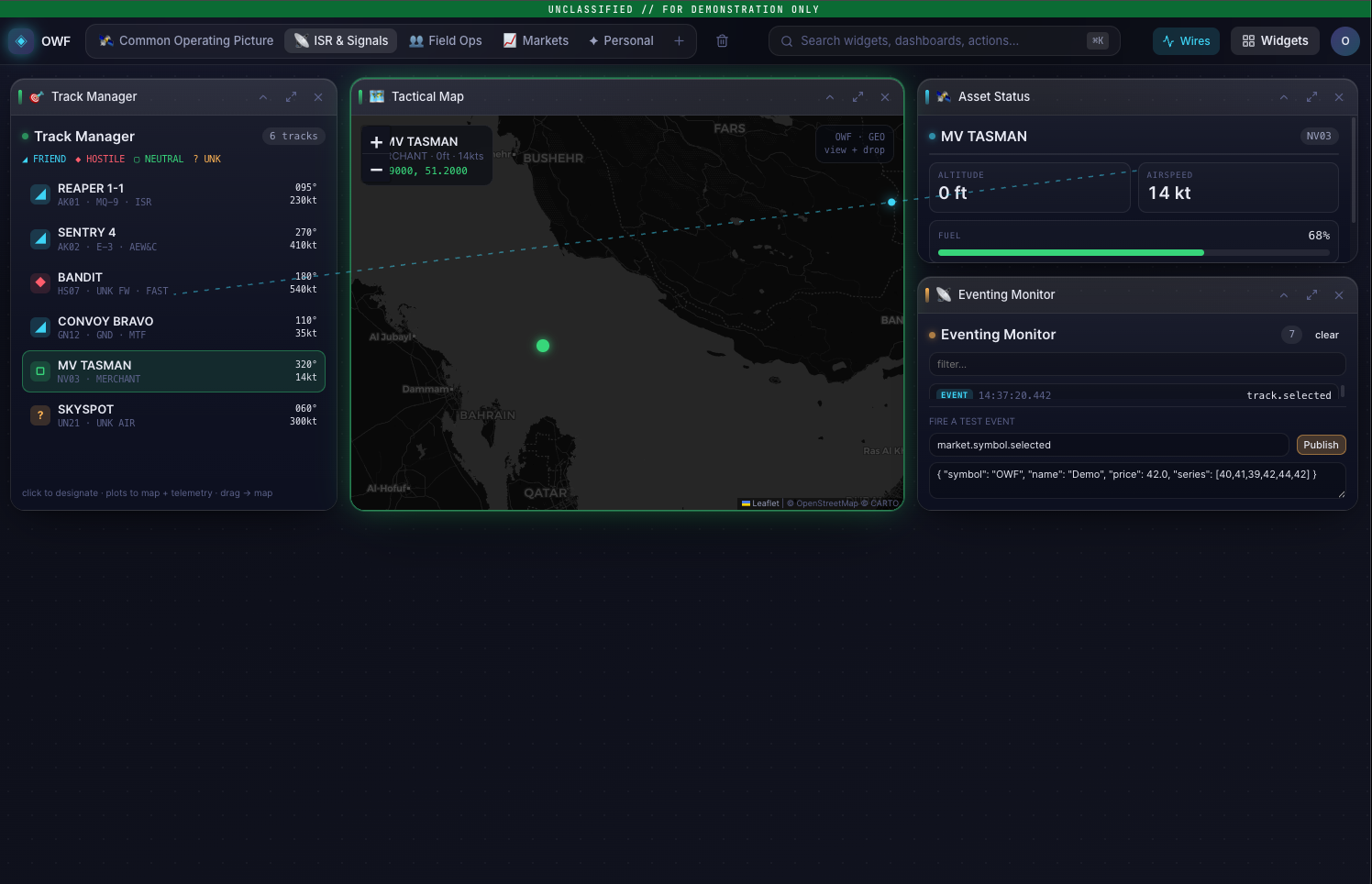Select the REAPER 1-1 track

pos(173,194)
